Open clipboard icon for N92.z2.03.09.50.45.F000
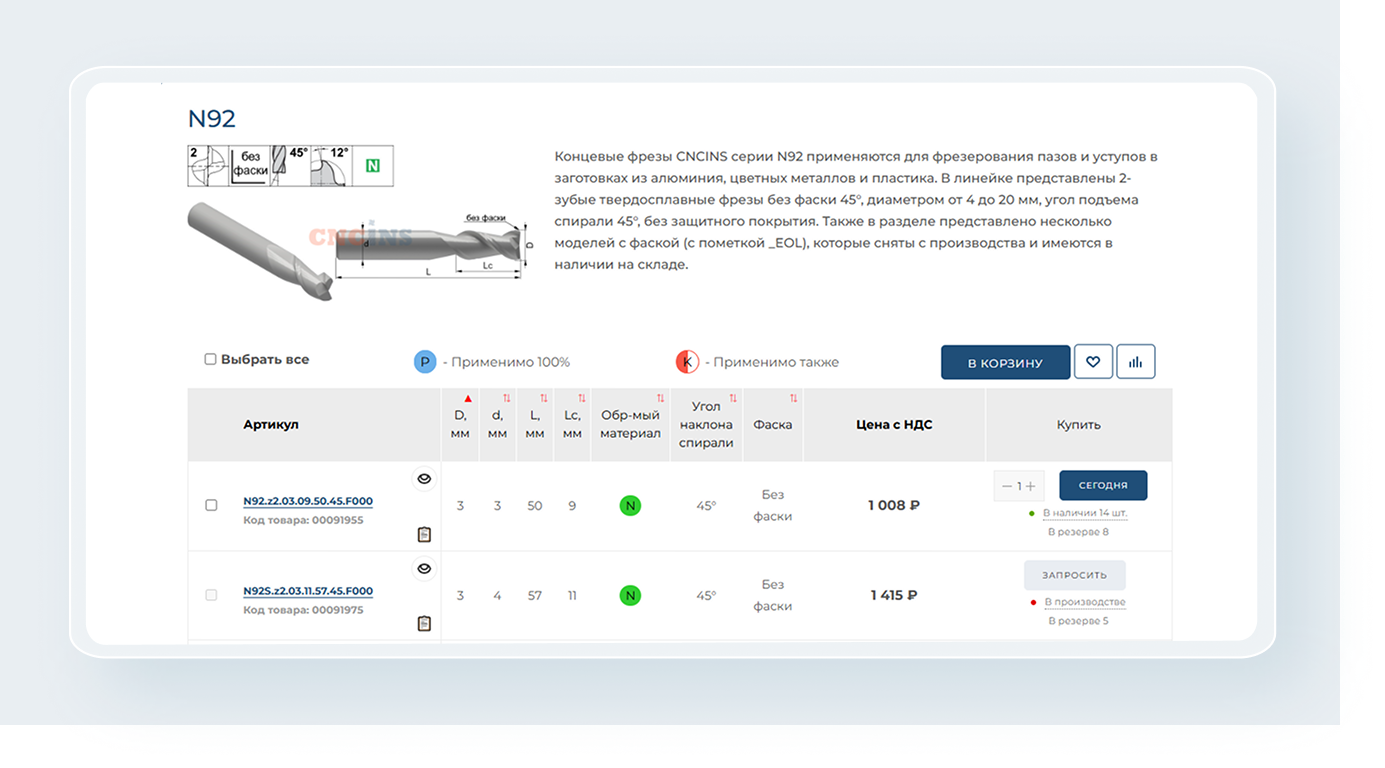This screenshot has width=1385, height=768. coord(424,534)
